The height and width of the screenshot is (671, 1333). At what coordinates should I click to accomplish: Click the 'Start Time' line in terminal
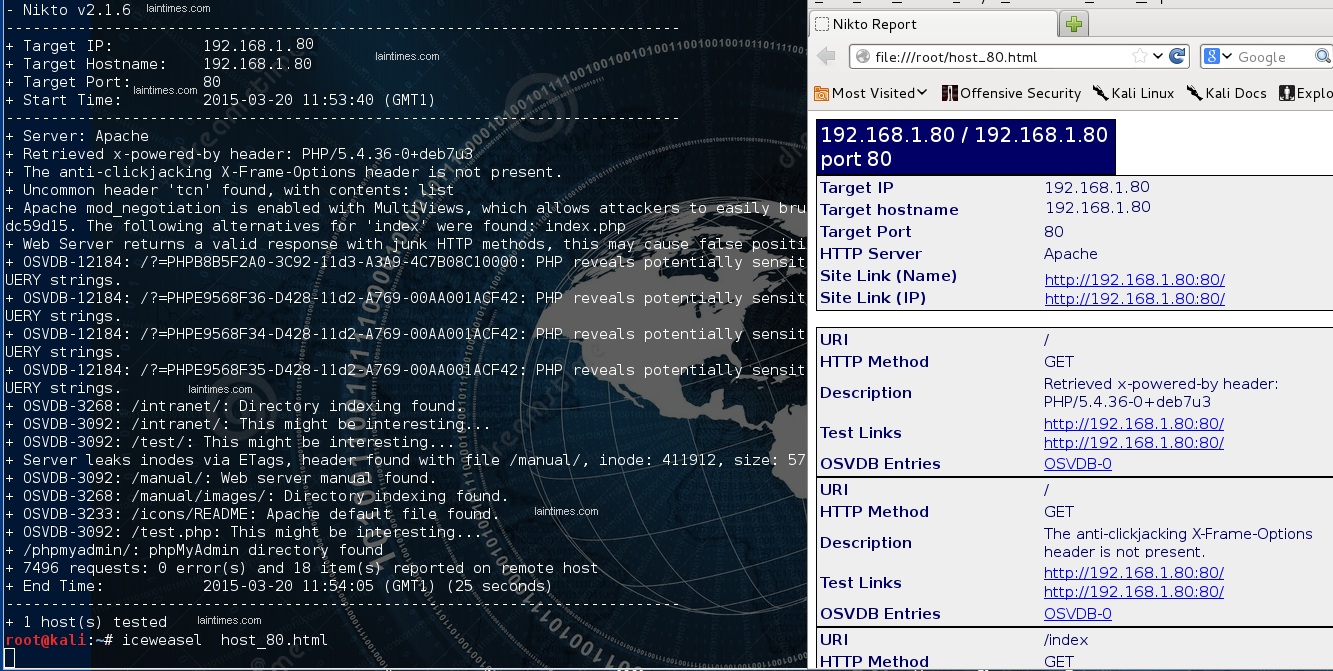point(220,100)
